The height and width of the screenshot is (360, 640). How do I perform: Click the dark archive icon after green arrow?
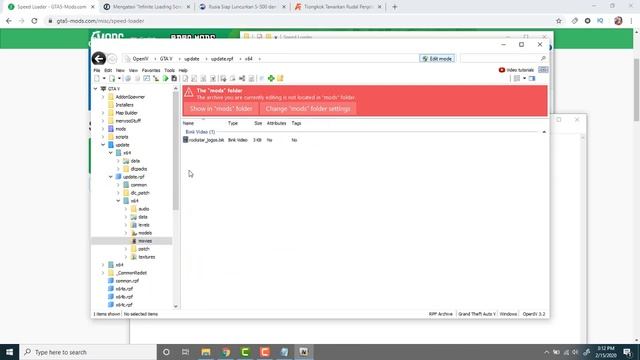point(174,78)
